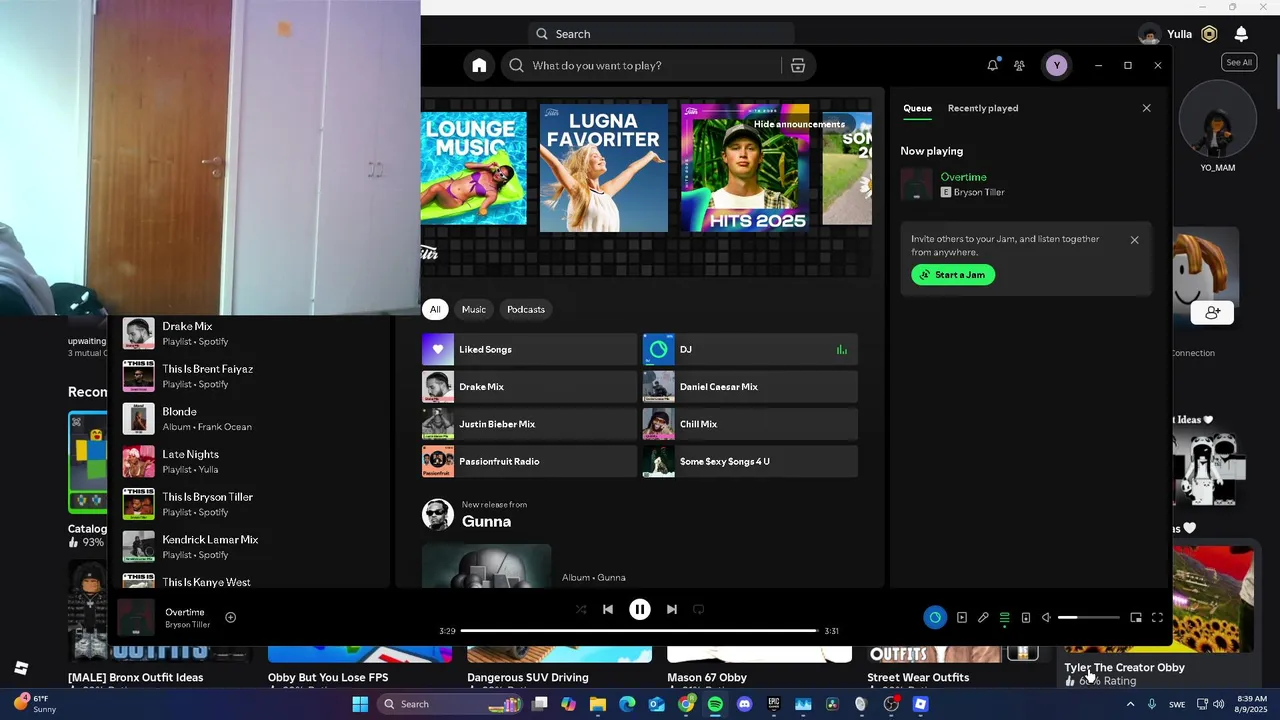Click the DJ circle icon in player bar
Viewport: 1280px width, 720px height.
935,617
